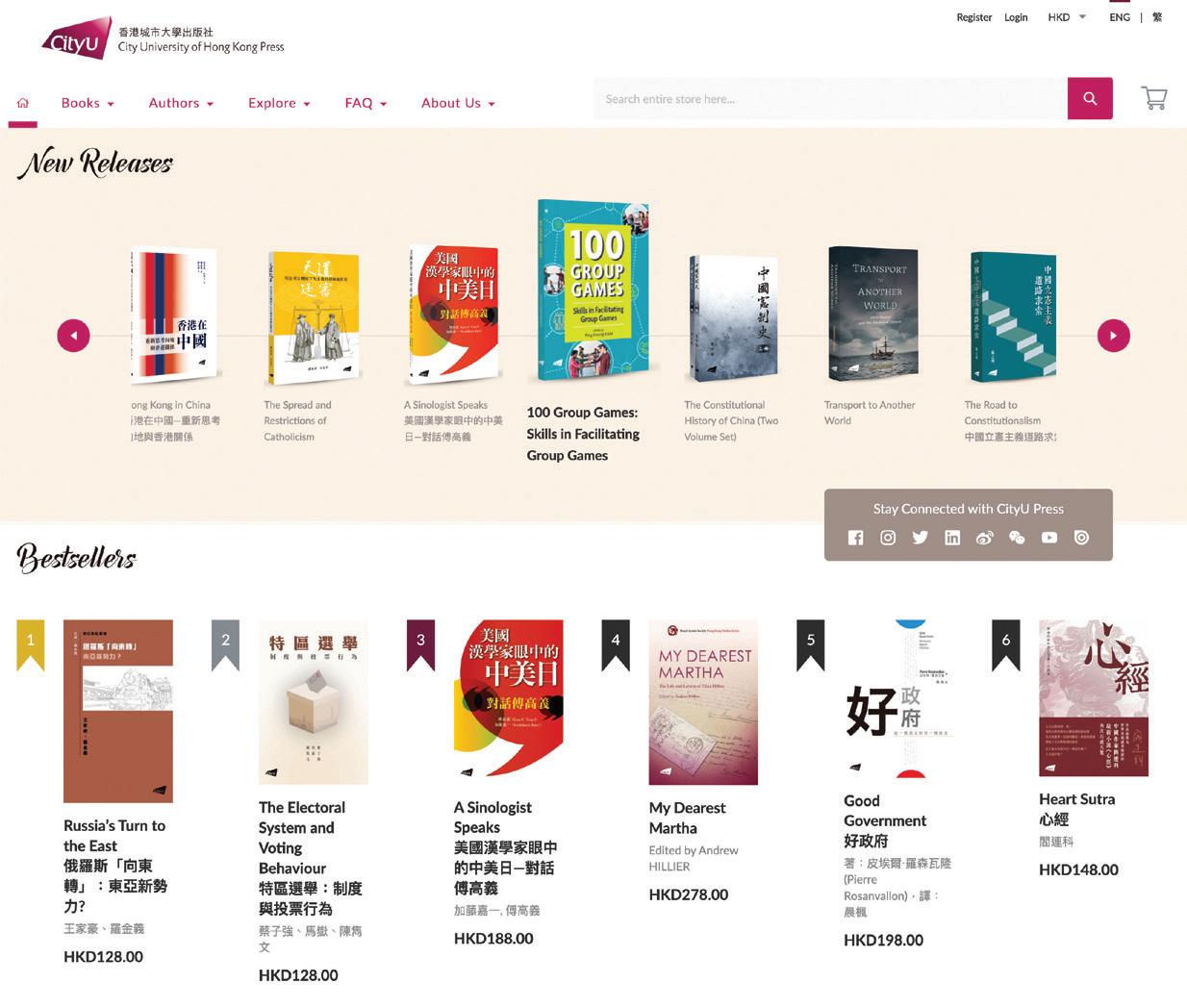Open the WeChat social link
The image size is (1187, 1008).
[1017, 538]
